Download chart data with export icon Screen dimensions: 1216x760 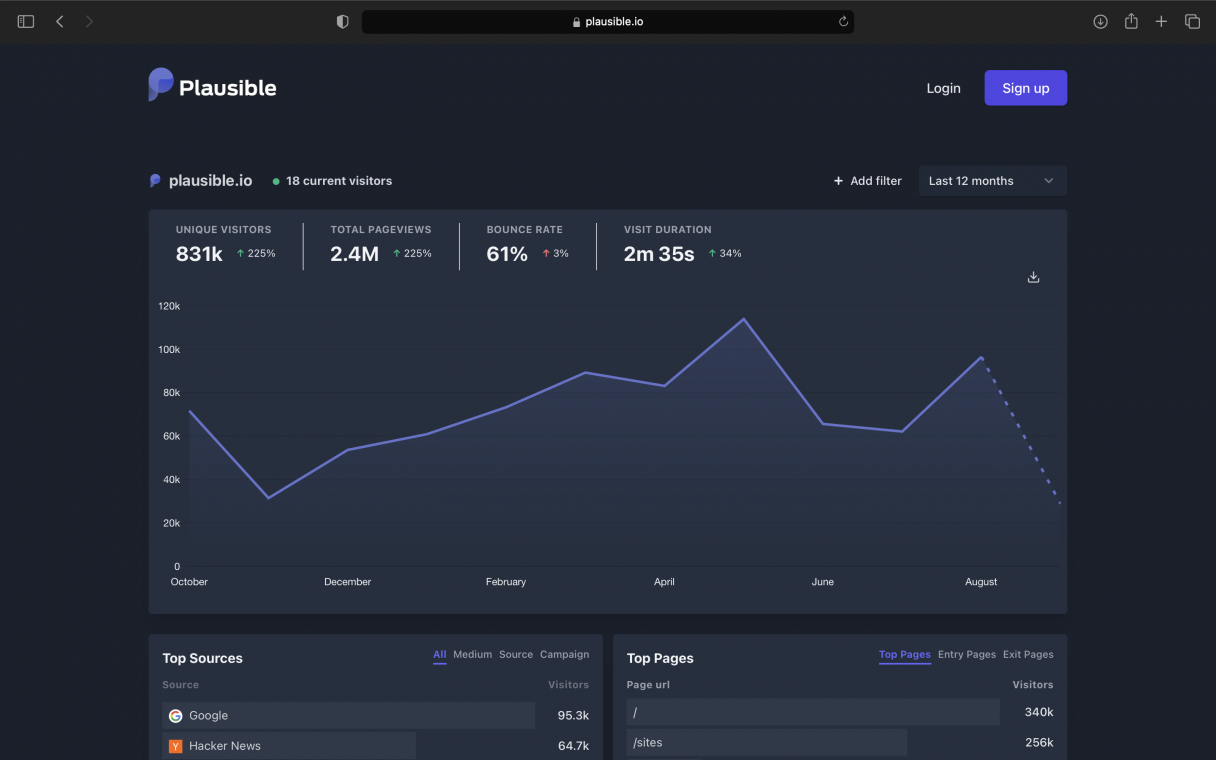1034,277
